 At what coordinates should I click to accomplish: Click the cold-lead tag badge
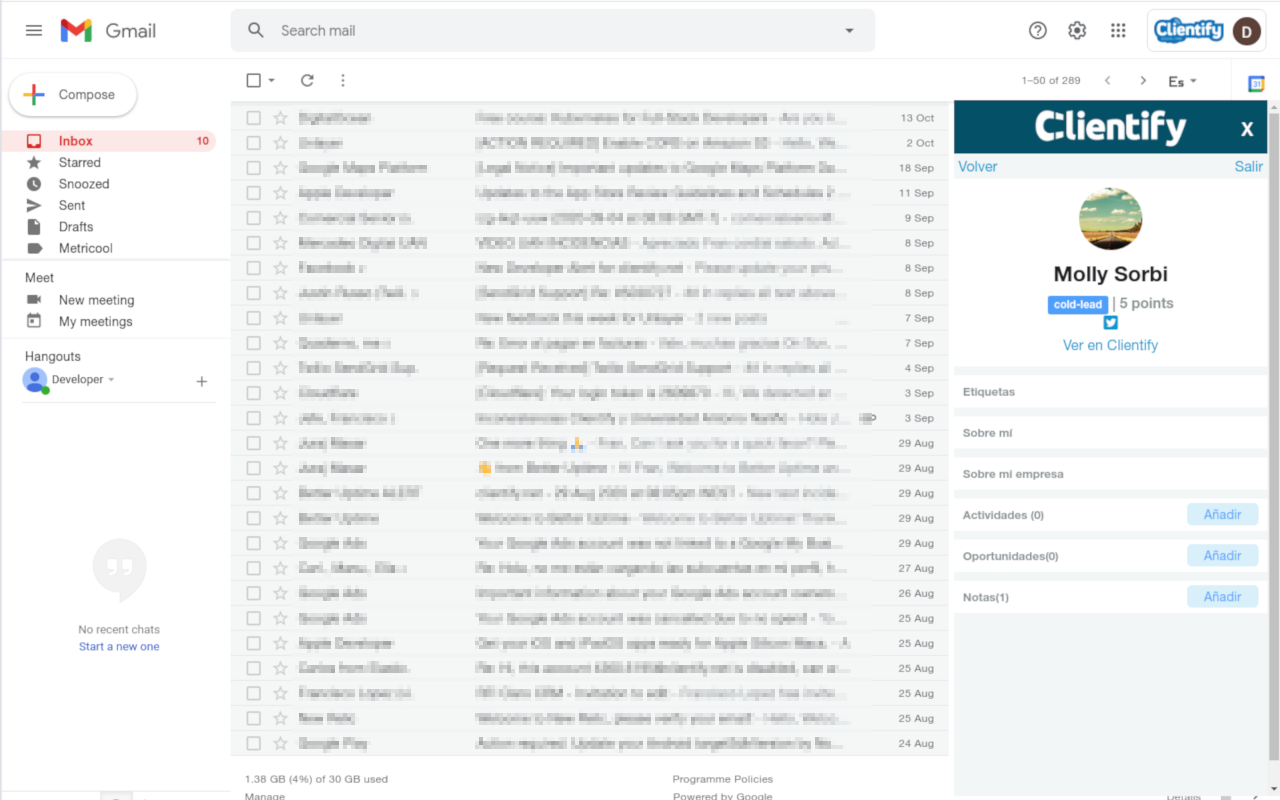1078,305
